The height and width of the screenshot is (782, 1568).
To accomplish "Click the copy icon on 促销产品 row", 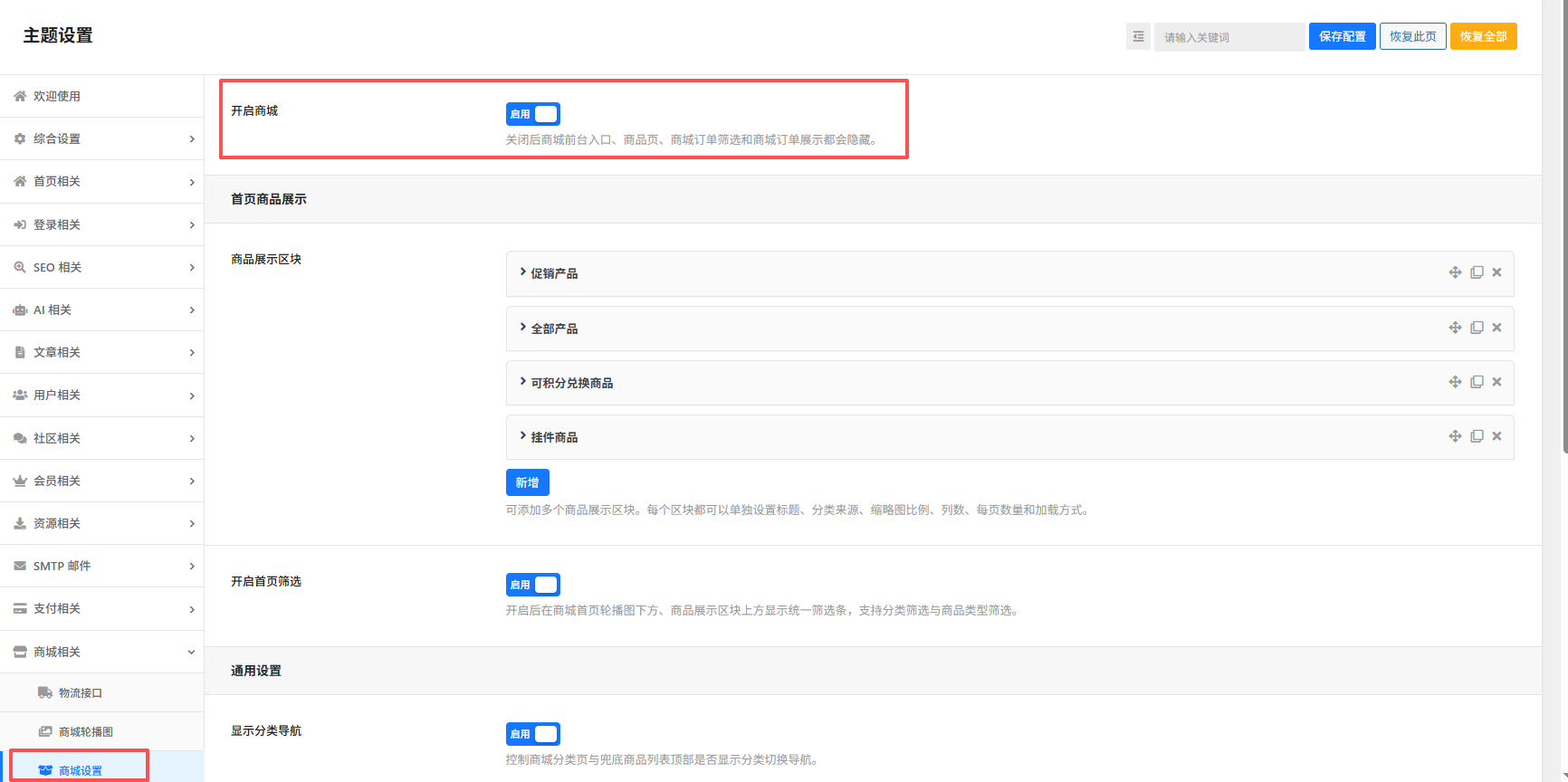I will [x=1477, y=272].
